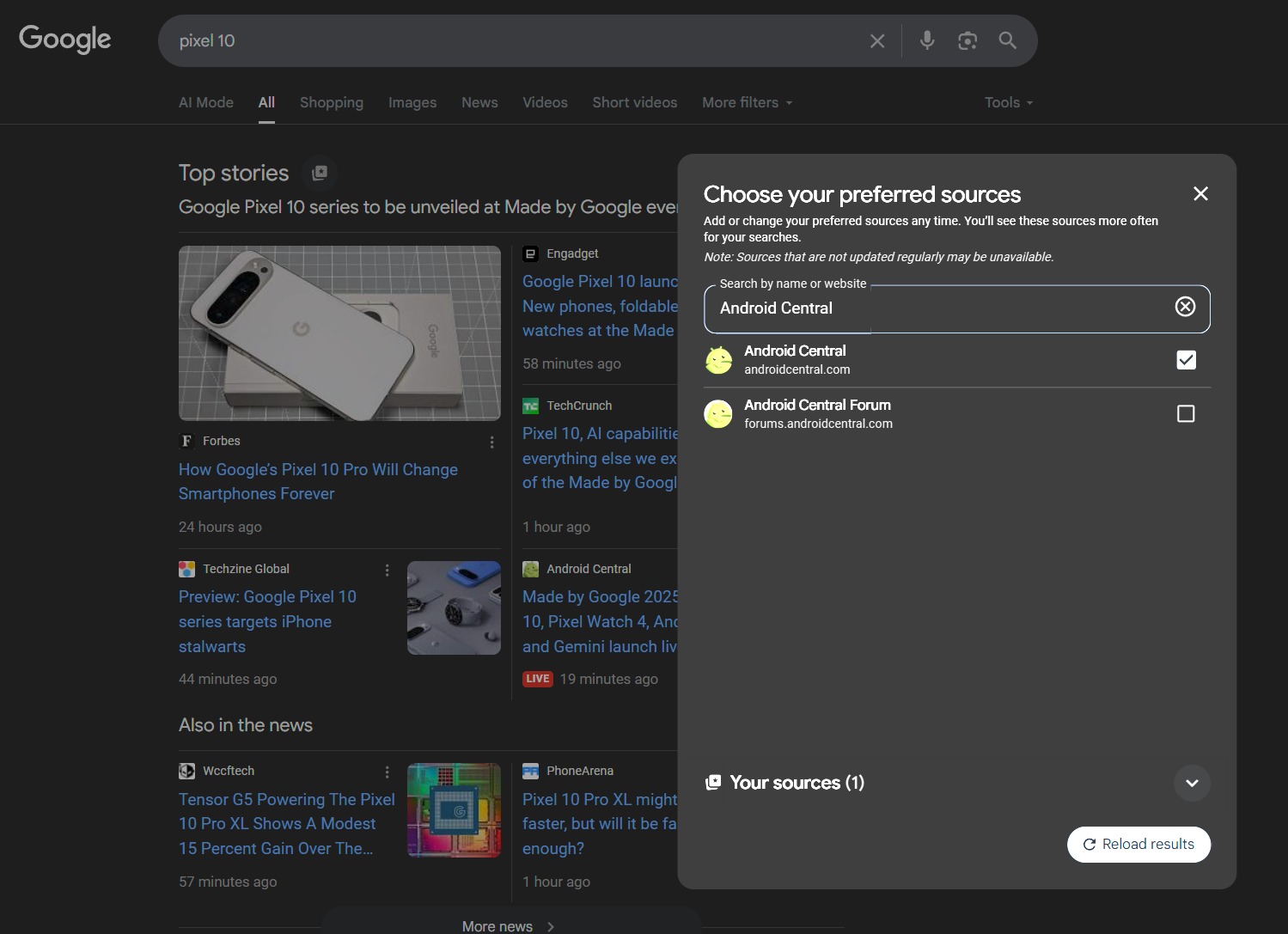Open Engadget Google Pixel 10 launch link
The image size is (1288, 934).
(600, 306)
